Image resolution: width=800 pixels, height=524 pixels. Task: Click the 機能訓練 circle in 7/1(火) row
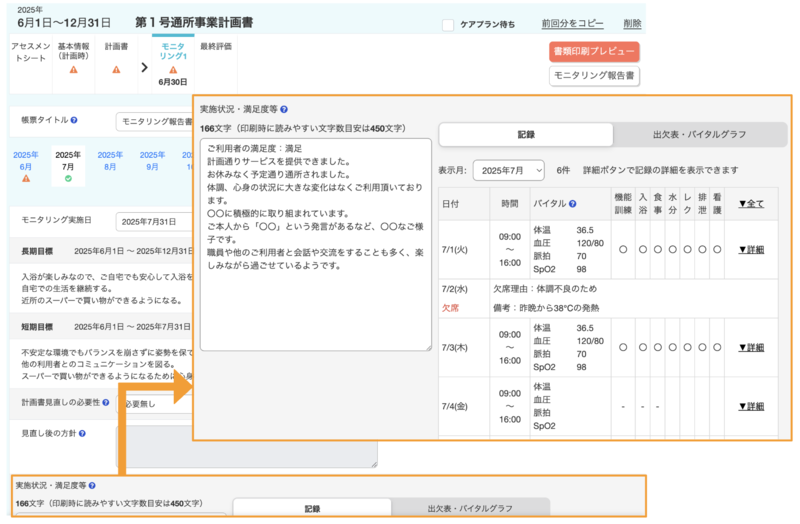coord(623,249)
